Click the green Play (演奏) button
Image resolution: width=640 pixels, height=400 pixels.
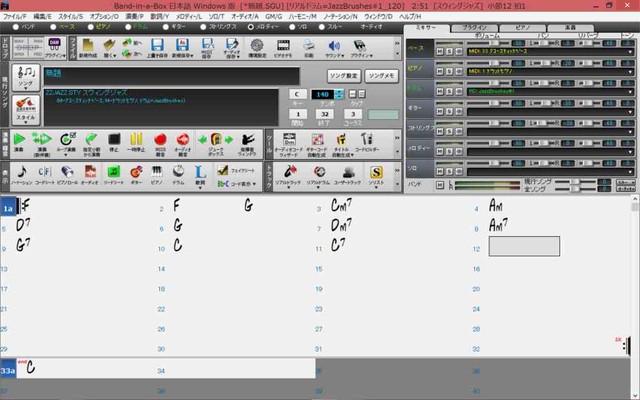point(19,140)
